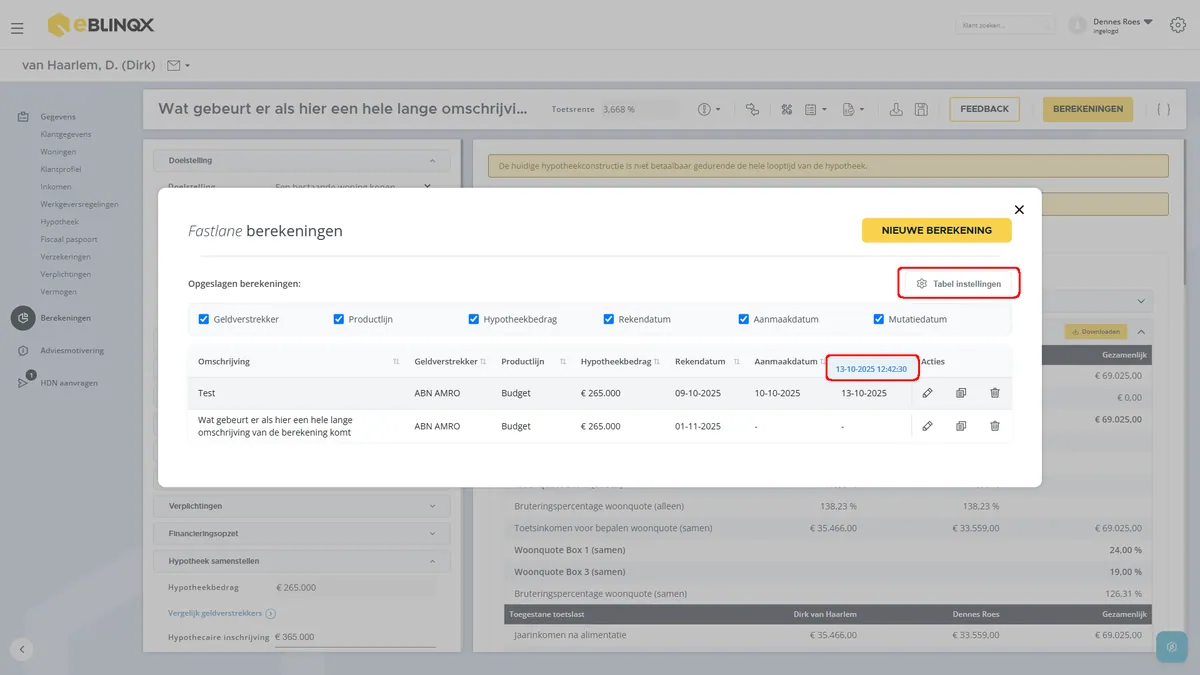The width and height of the screenshot is (1200, 675).
Task: Click the yellow BEREKENINGEN toolbar button
Action: [1088, 109]
